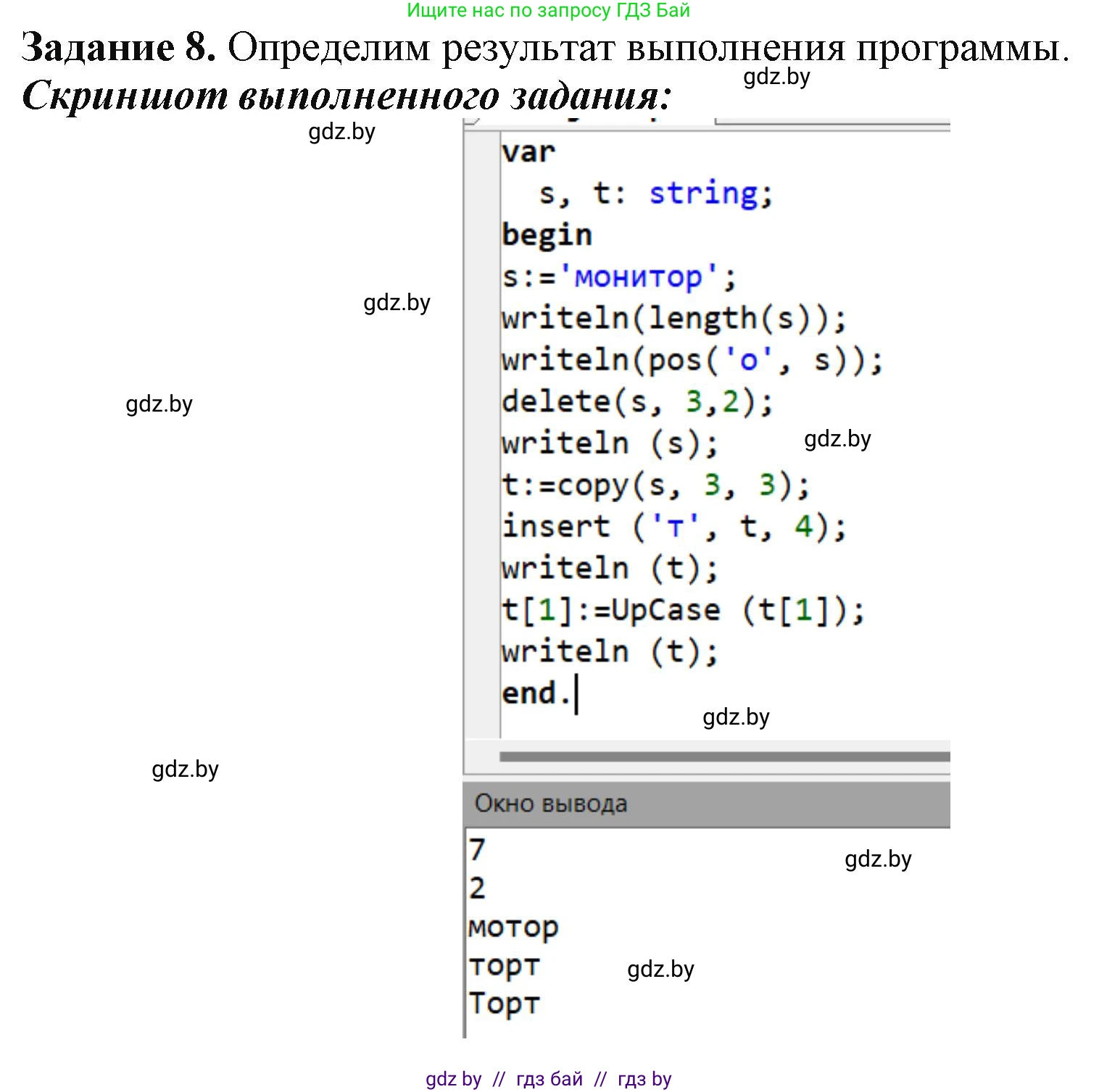Click the begin keyword
The width and height of the screenshot is (1099, 1092).
click(547, 233)
